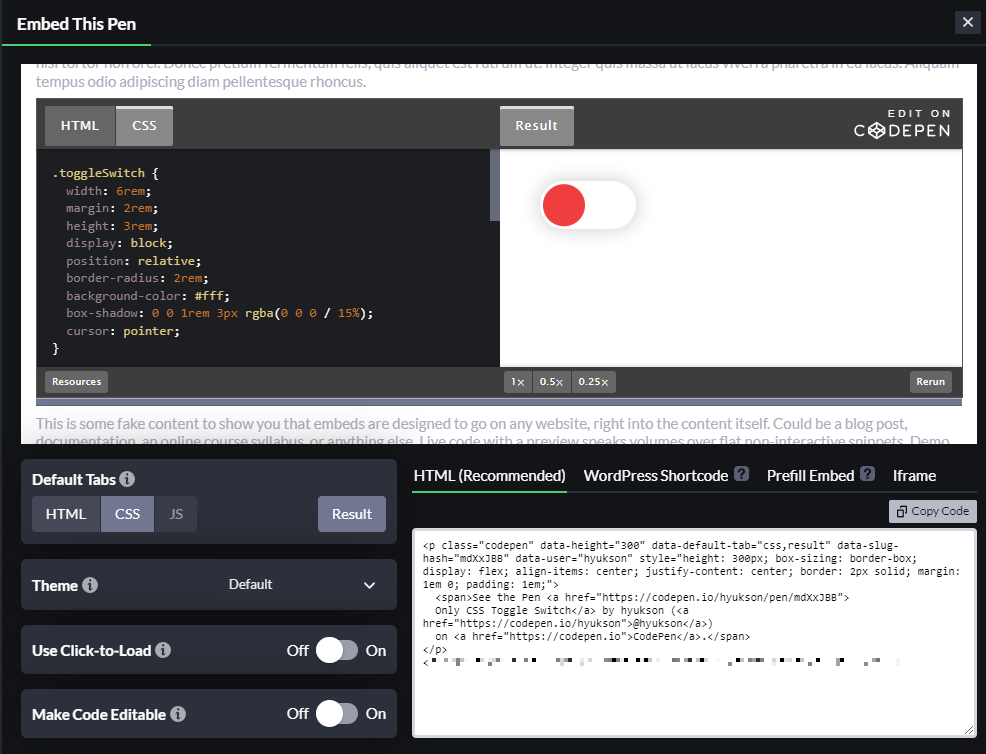Click inside the embed code textarea

pyautogui.click(x=694, y=633)
